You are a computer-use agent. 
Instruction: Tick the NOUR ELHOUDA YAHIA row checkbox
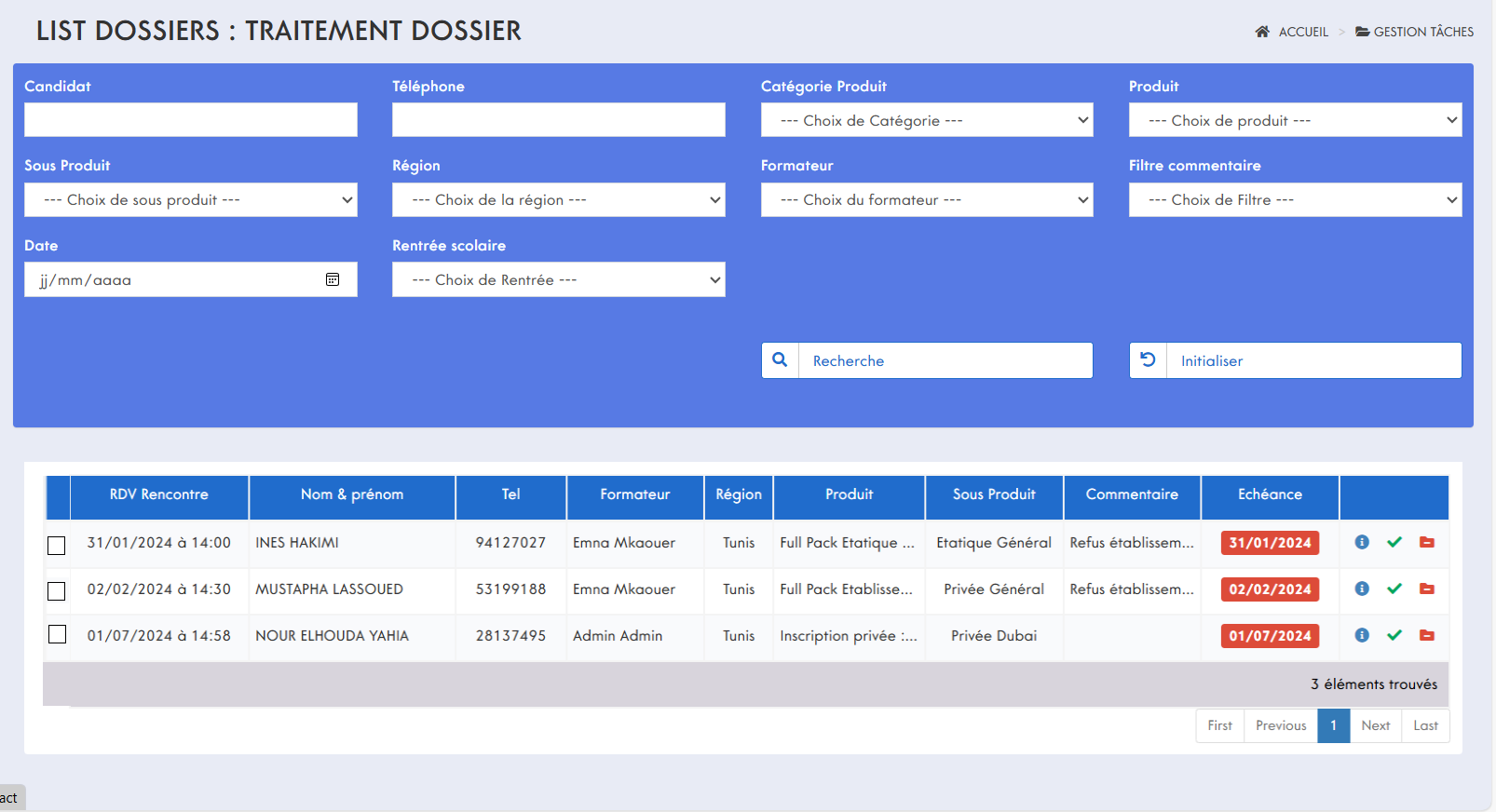pyautogui.click(x=57, y=634)
